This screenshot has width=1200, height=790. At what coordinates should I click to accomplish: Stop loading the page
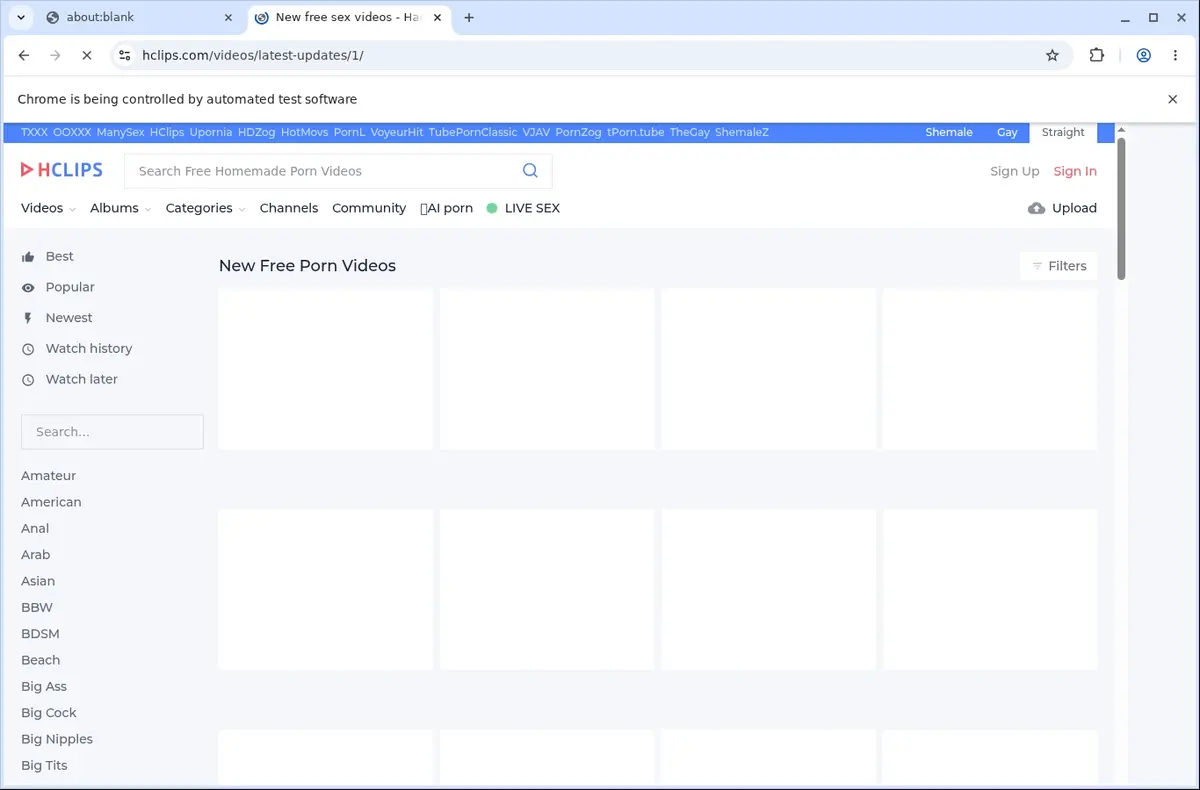coord(86,55)
